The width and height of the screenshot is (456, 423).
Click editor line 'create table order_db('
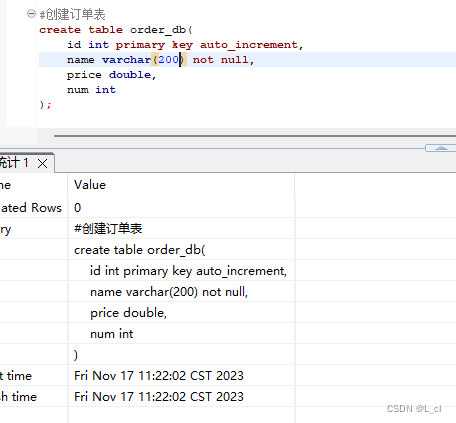click(x=116, y=30)
